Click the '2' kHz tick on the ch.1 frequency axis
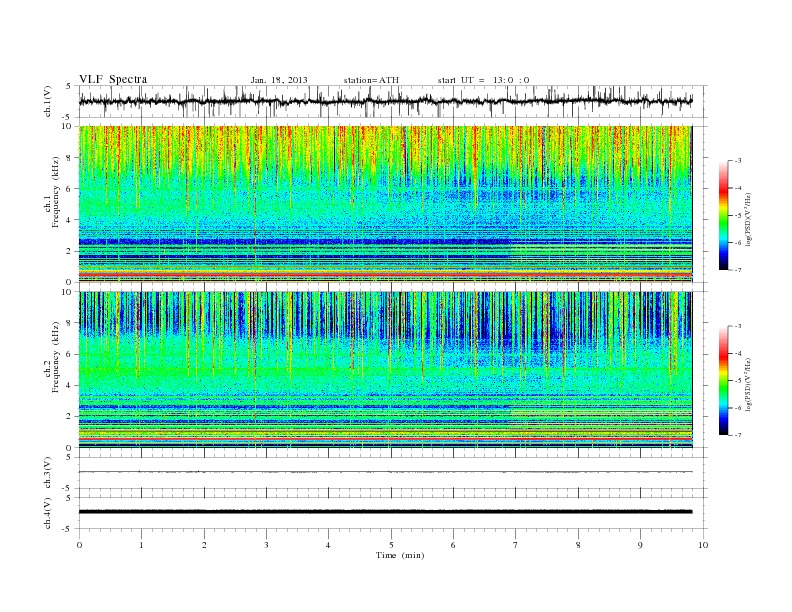Screen dimensions: 792x612 pyautogui.click(x=71, y=251)
